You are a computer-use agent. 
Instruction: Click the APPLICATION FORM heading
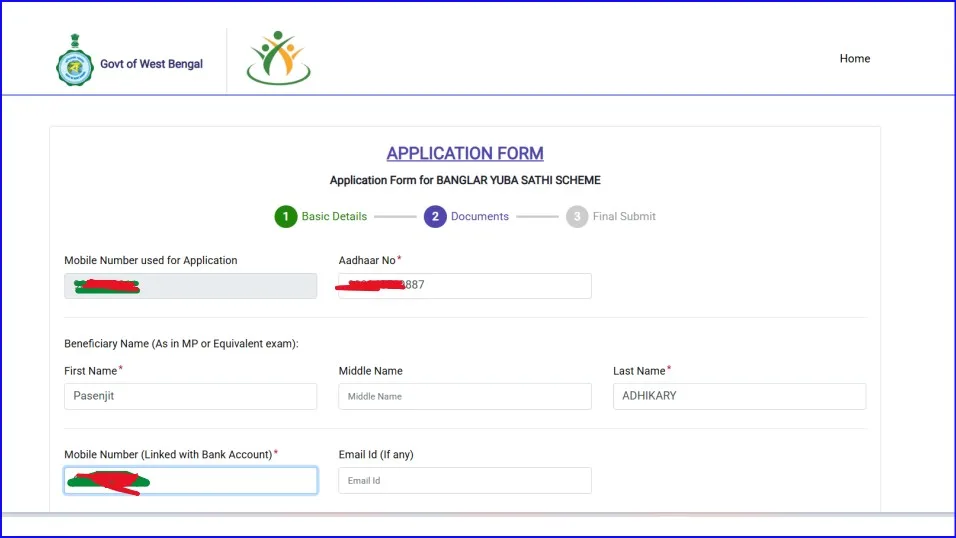pyautogui.click(x=465, y=153)
